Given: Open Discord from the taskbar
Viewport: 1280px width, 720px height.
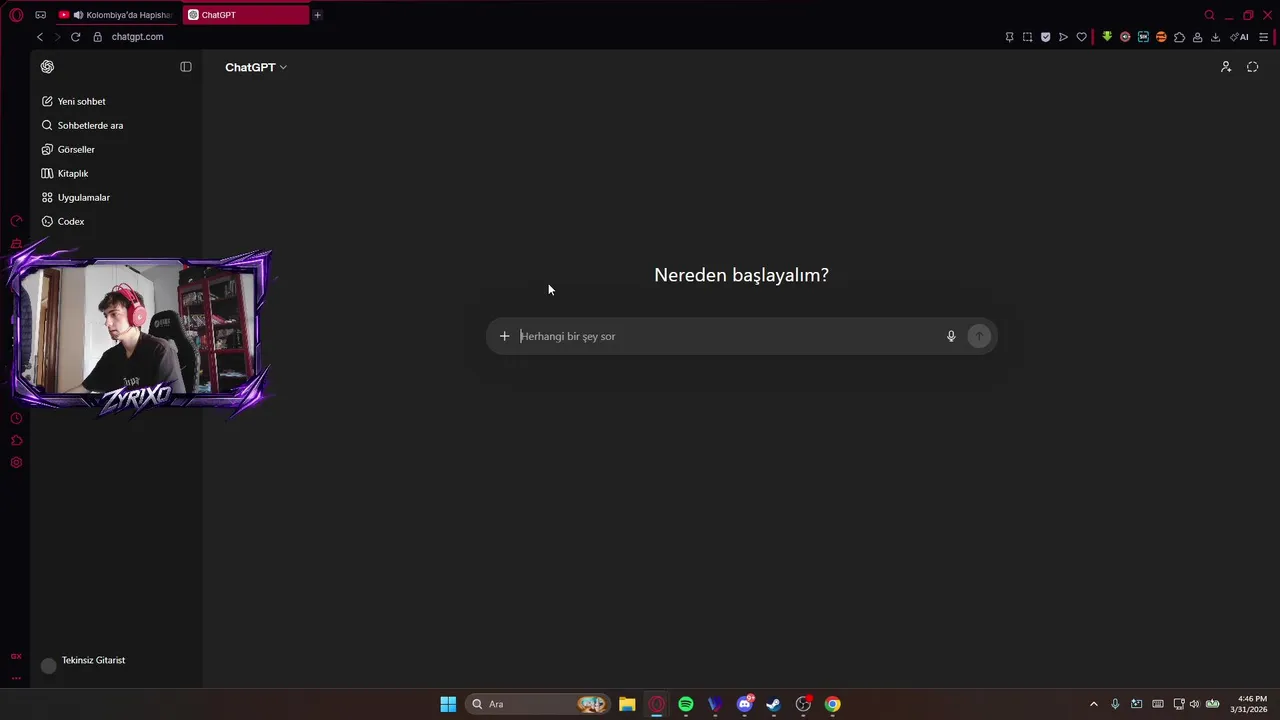Looking at the screenshot, I should [x=745, y=704].
